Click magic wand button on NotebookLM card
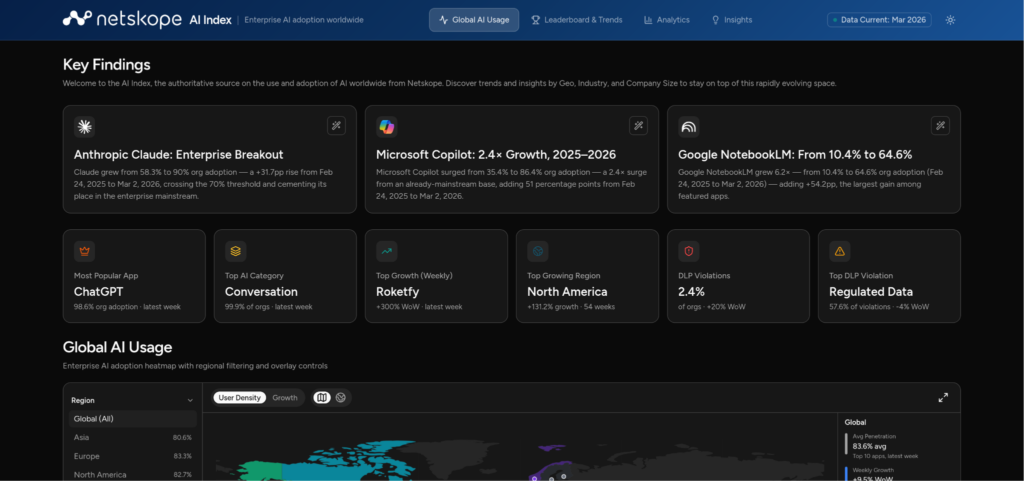This screenshot has width=1024, height=481. click(940, 126)
